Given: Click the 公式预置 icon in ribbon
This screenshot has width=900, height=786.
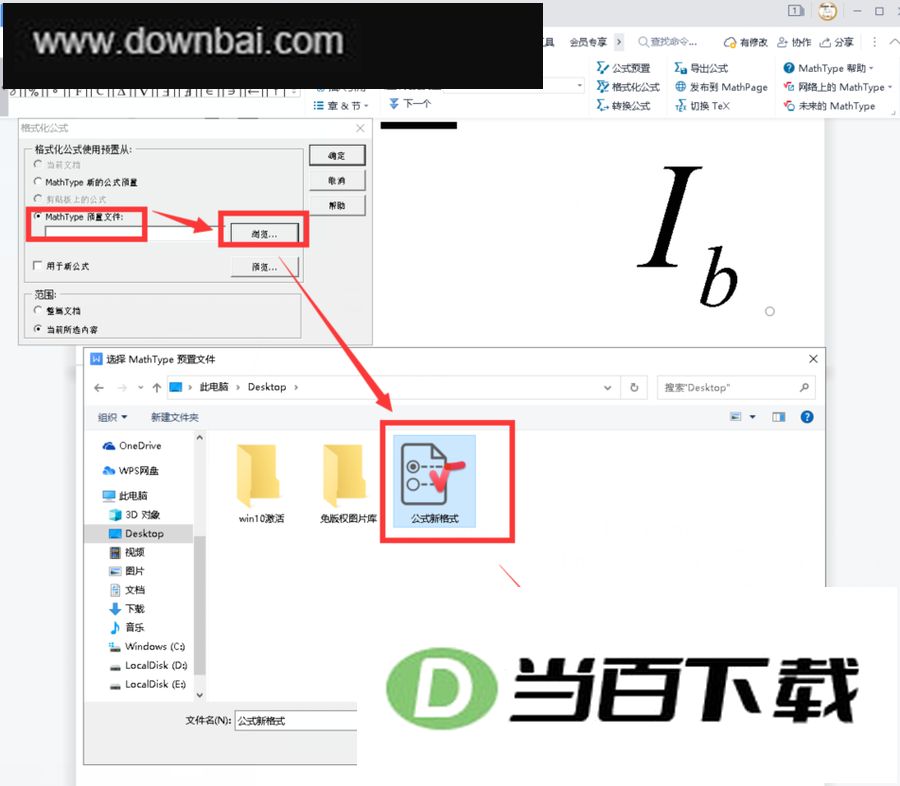Looking at the screenshot, I should point(602,68).
